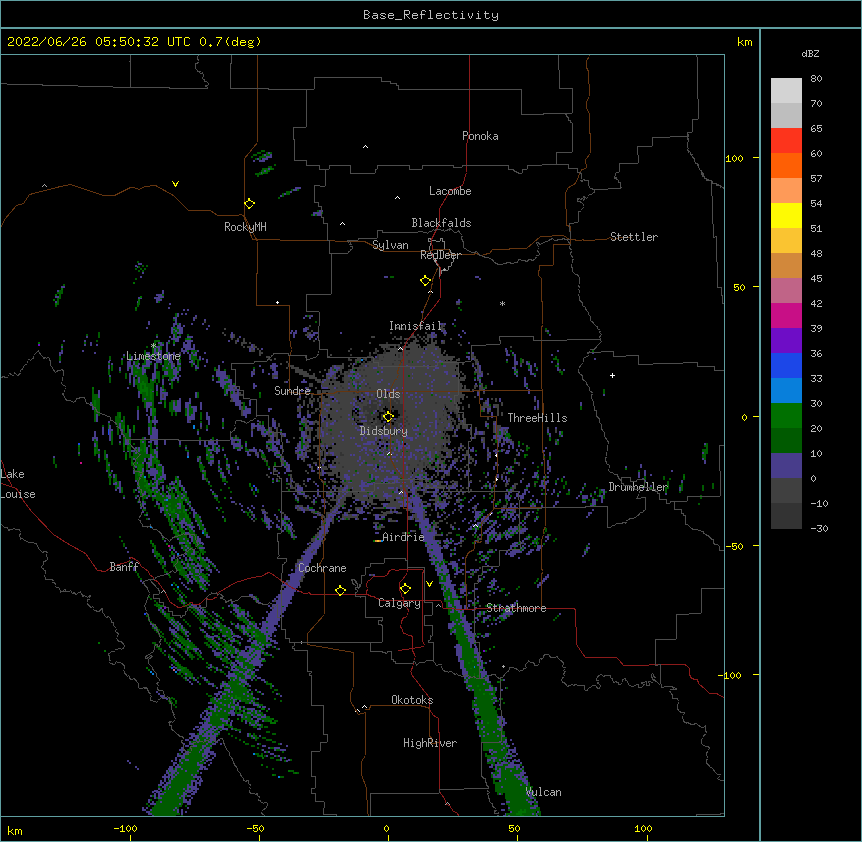Click the Blackfalds city label

[x=441, y=223]
